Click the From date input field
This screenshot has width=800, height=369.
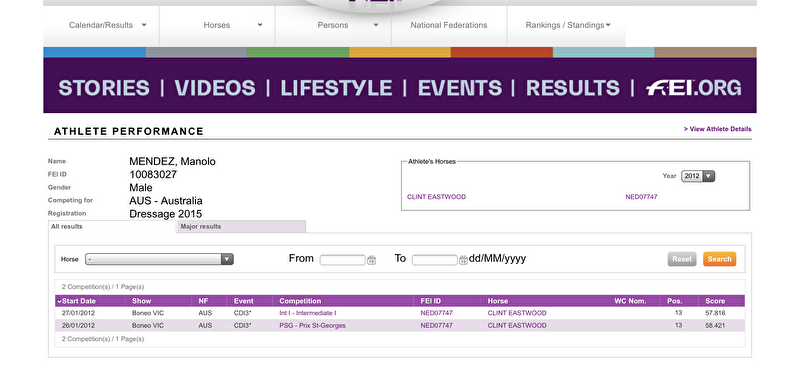342,260
